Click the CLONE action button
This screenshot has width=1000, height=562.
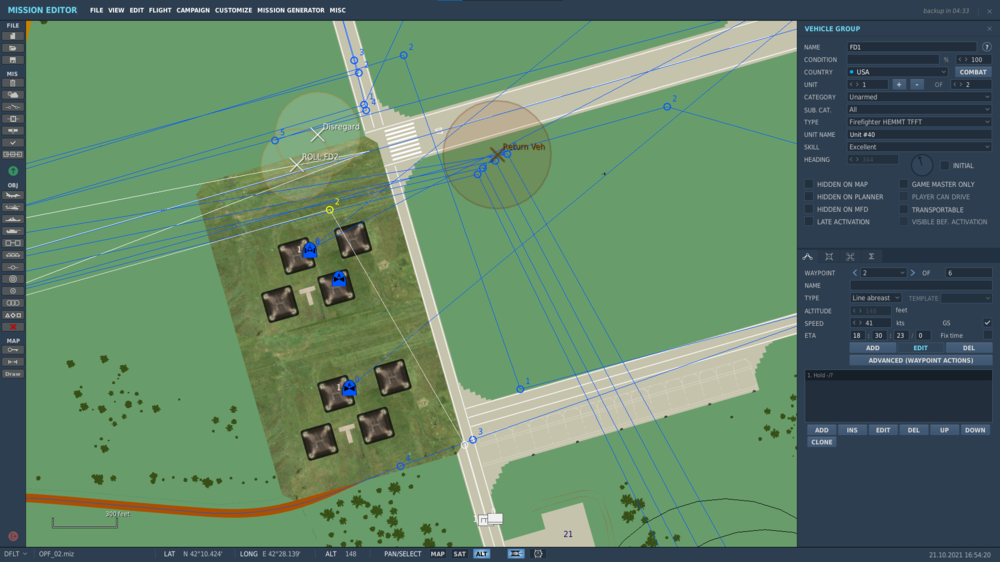[x=821, y=442]
